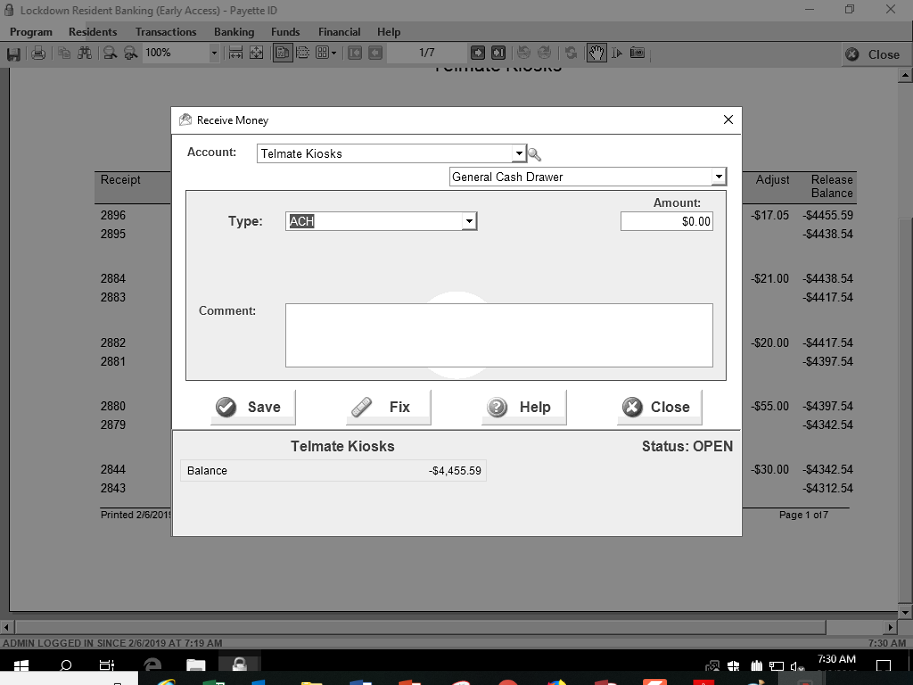The width and height of the screenshot is (913, 685).
Task: Open the Type dropdown showing ACH
Action: (x=469, y=221)
